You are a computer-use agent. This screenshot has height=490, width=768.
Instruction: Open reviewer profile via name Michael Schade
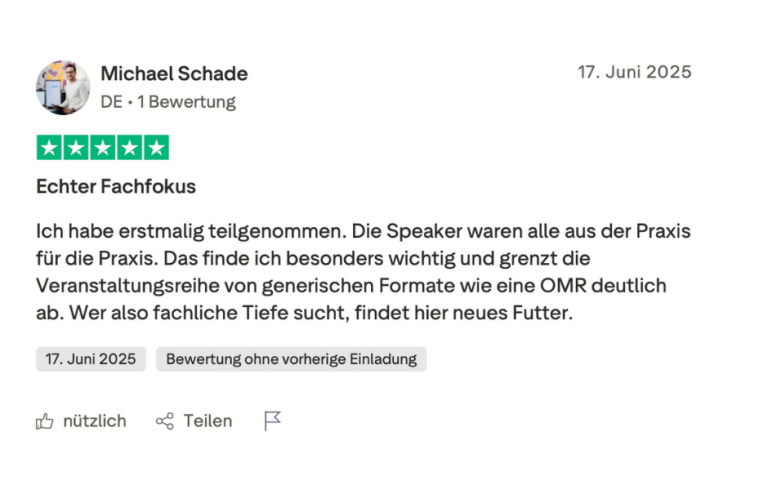[174, 74]
